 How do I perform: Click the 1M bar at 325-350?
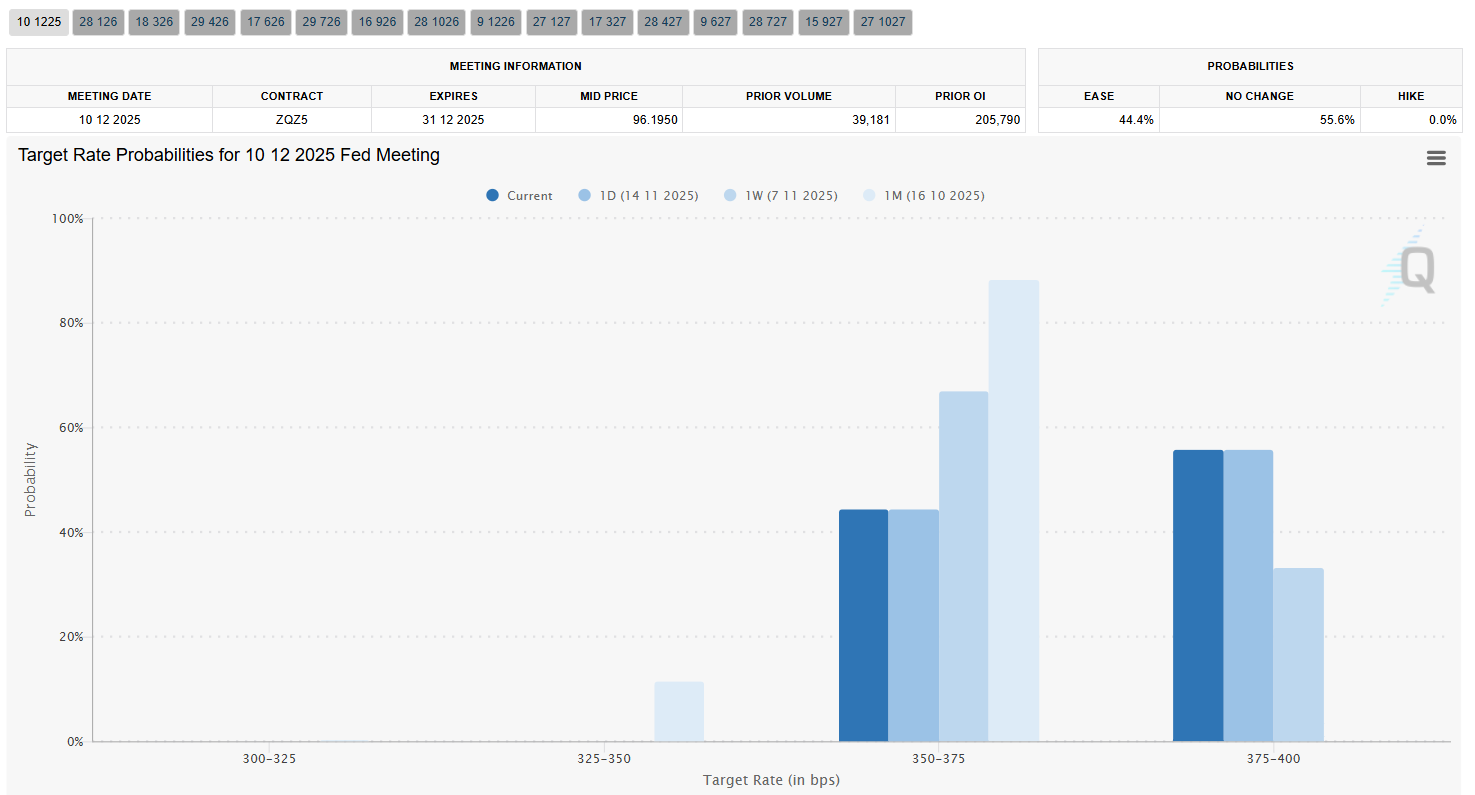pos(679,712)
